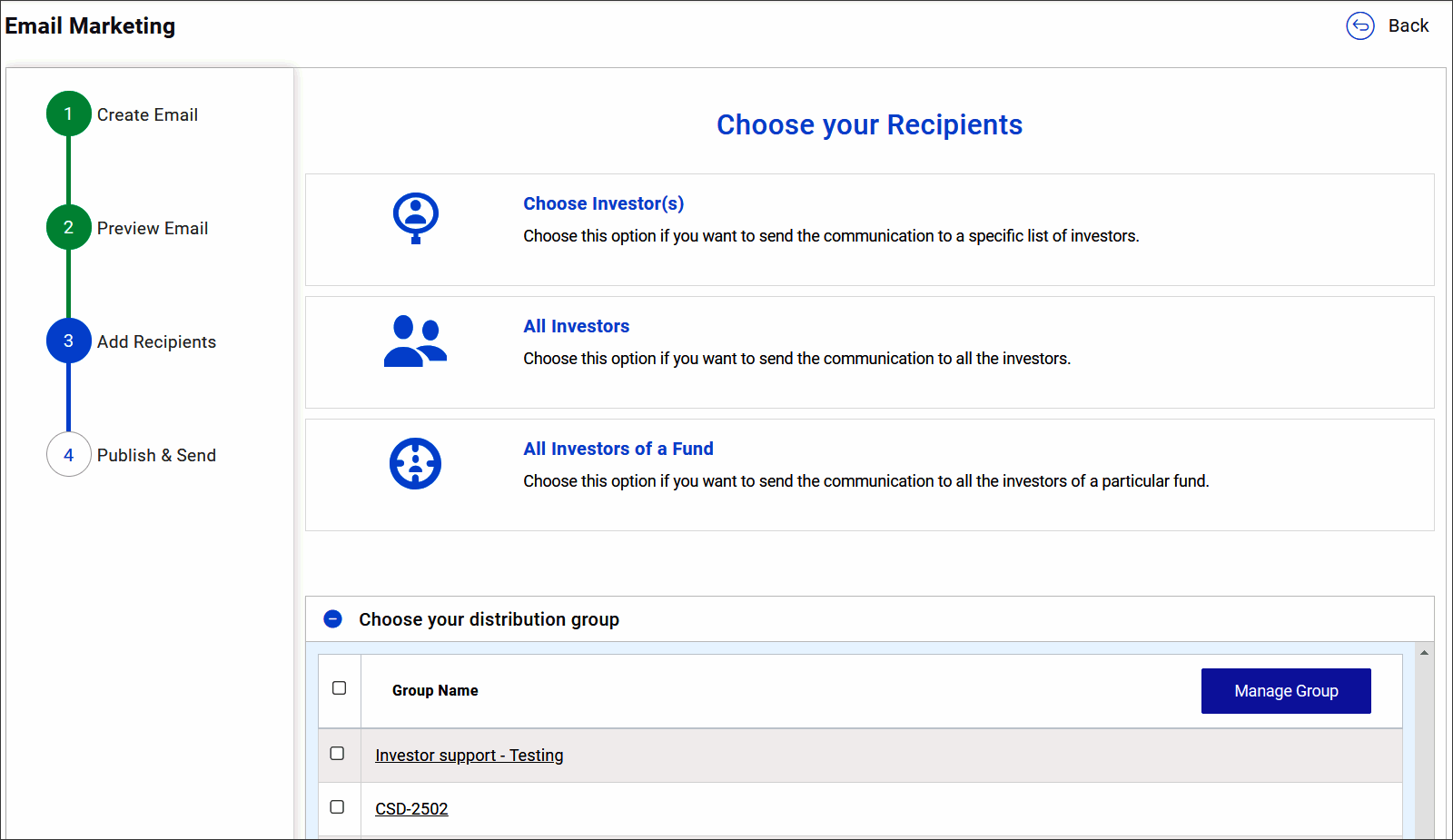Click the All Investors heading text
The width and height of the screenshot is (1453, 840).
tap(576, 326)
